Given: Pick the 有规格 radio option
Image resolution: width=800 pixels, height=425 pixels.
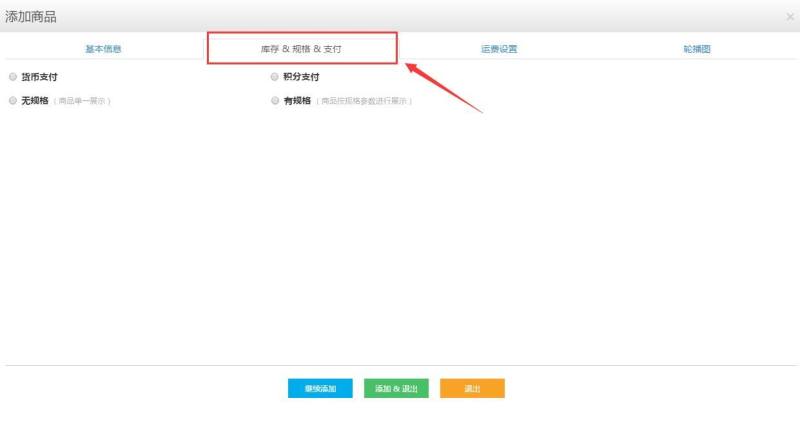Looking at the screenshot, I should pos(275,101).
